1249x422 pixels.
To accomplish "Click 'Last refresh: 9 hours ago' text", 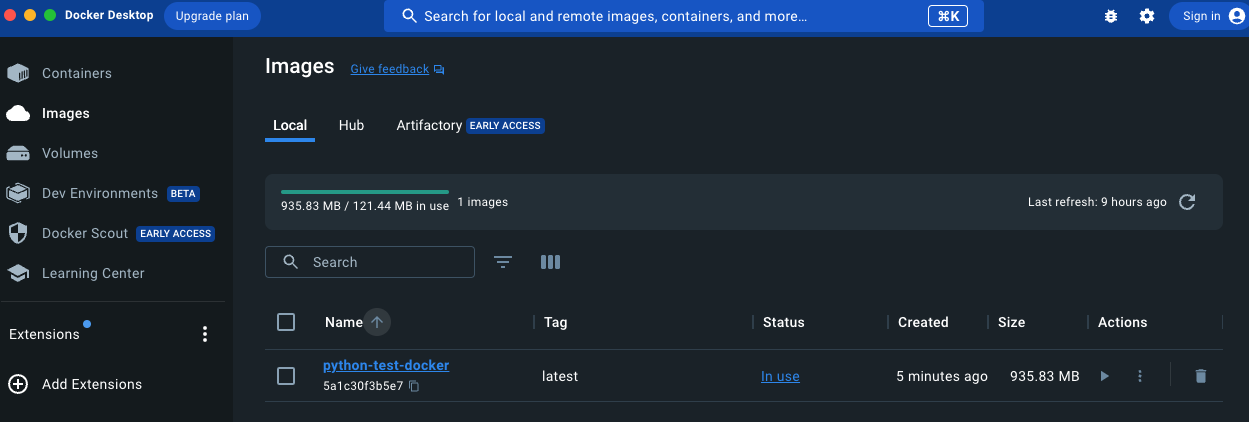I will [1097, 202].
